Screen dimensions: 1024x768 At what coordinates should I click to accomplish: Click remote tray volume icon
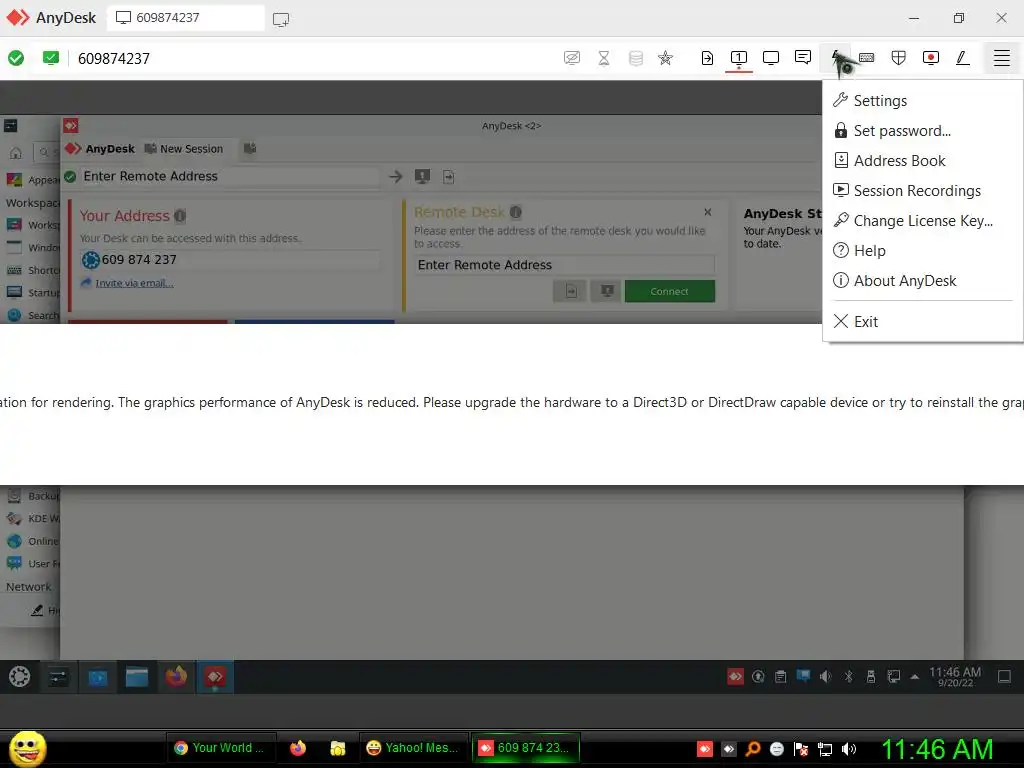pos(825,677)
